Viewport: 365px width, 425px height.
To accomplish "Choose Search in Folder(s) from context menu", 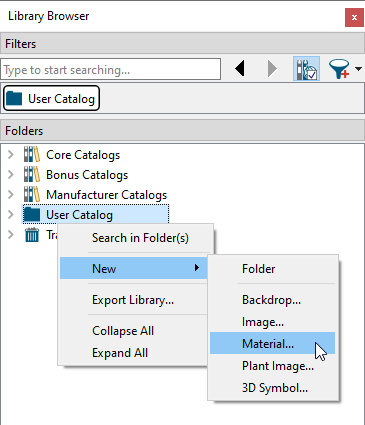I will pyautogui.click(x=136, y=238).
